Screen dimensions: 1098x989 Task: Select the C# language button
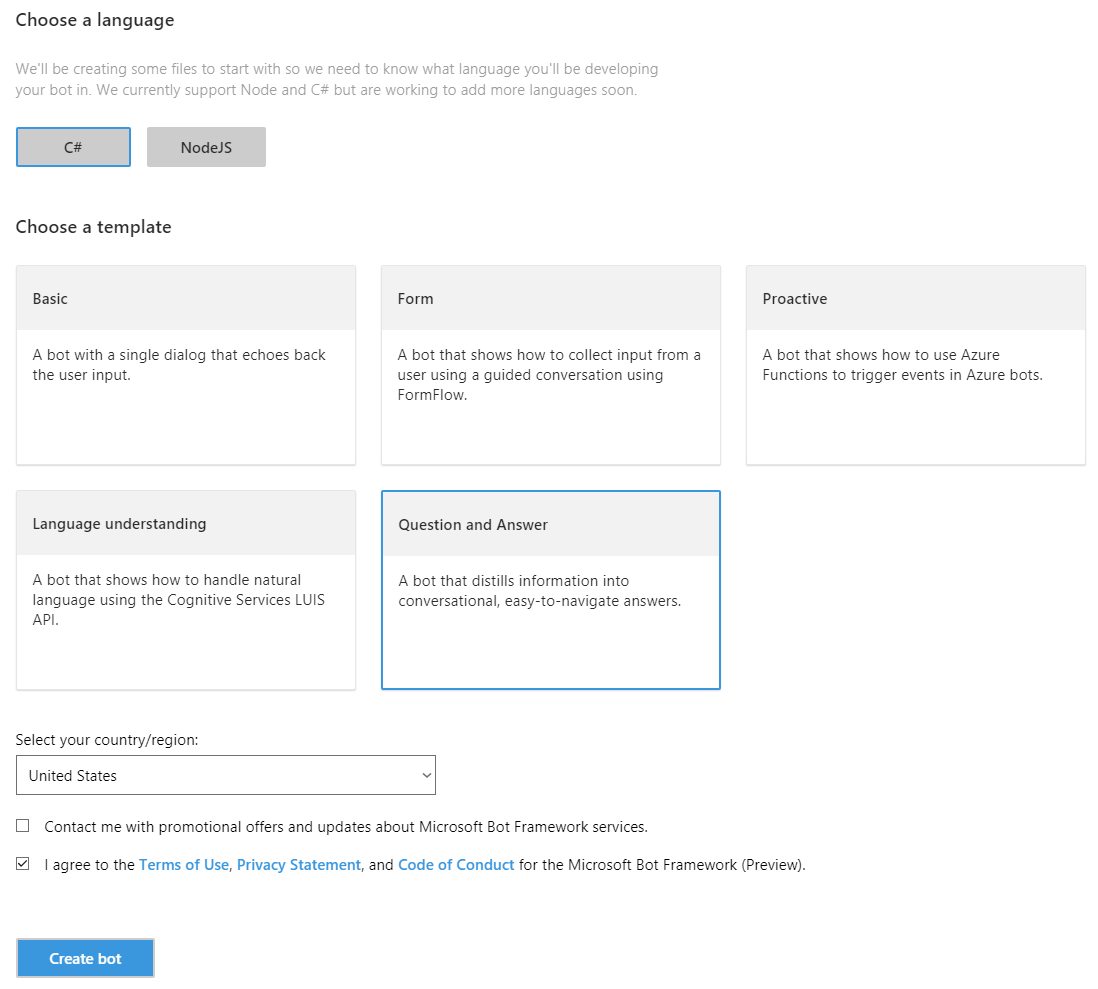[x=73, y=147]
